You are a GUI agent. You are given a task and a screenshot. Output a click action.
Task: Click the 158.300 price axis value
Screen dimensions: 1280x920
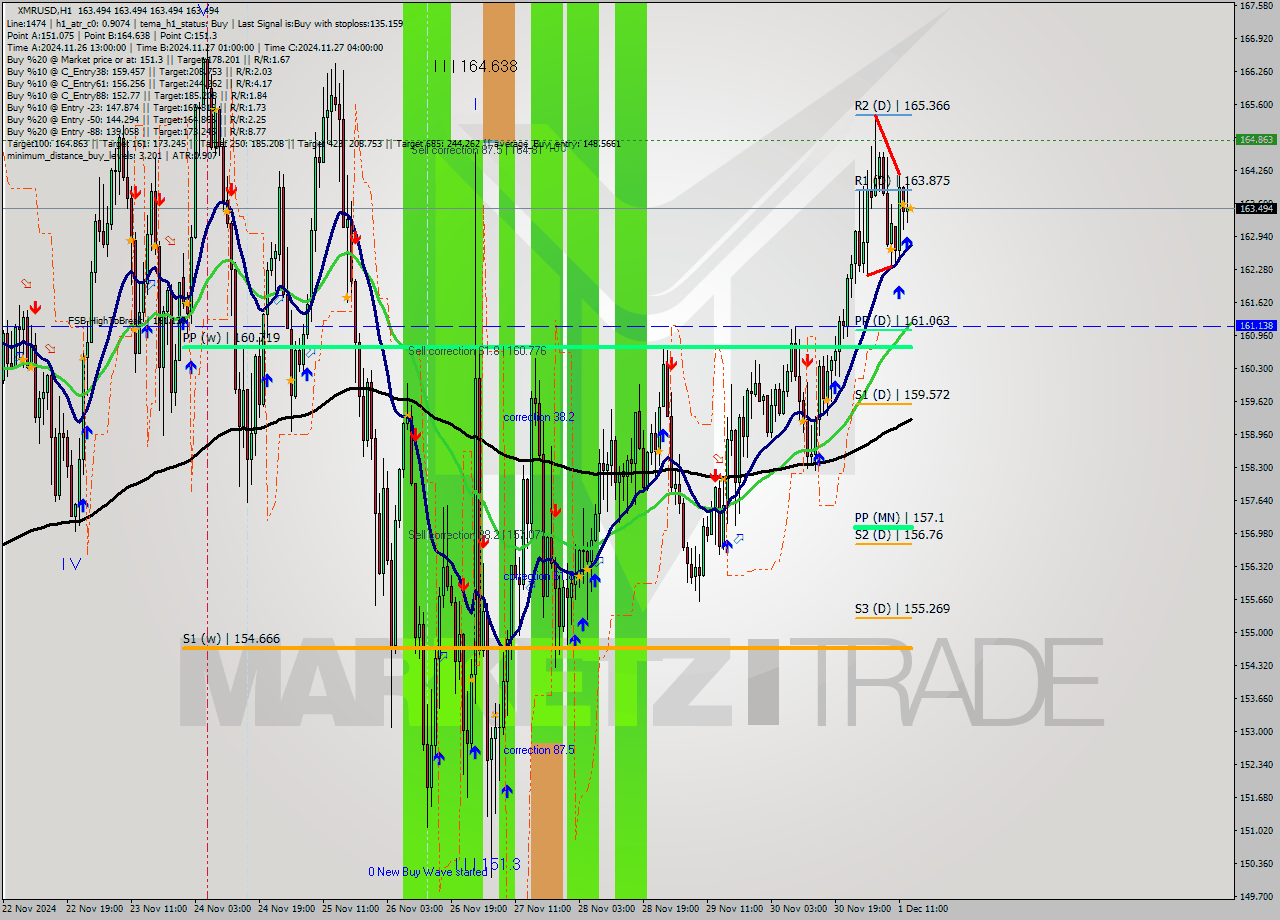click(1256, 467)
